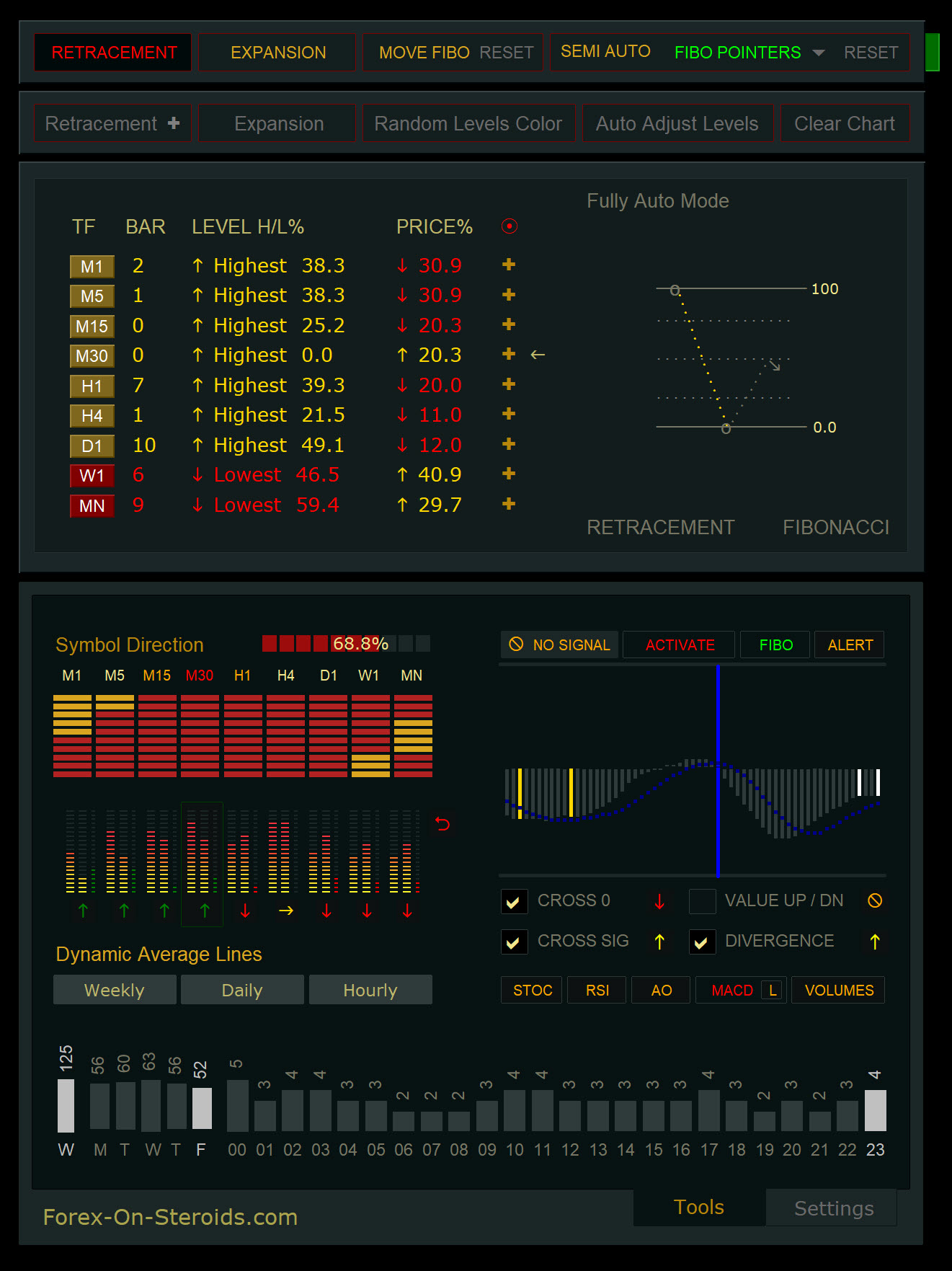Select the MN timeframe badge

click(x=92, y=506)
